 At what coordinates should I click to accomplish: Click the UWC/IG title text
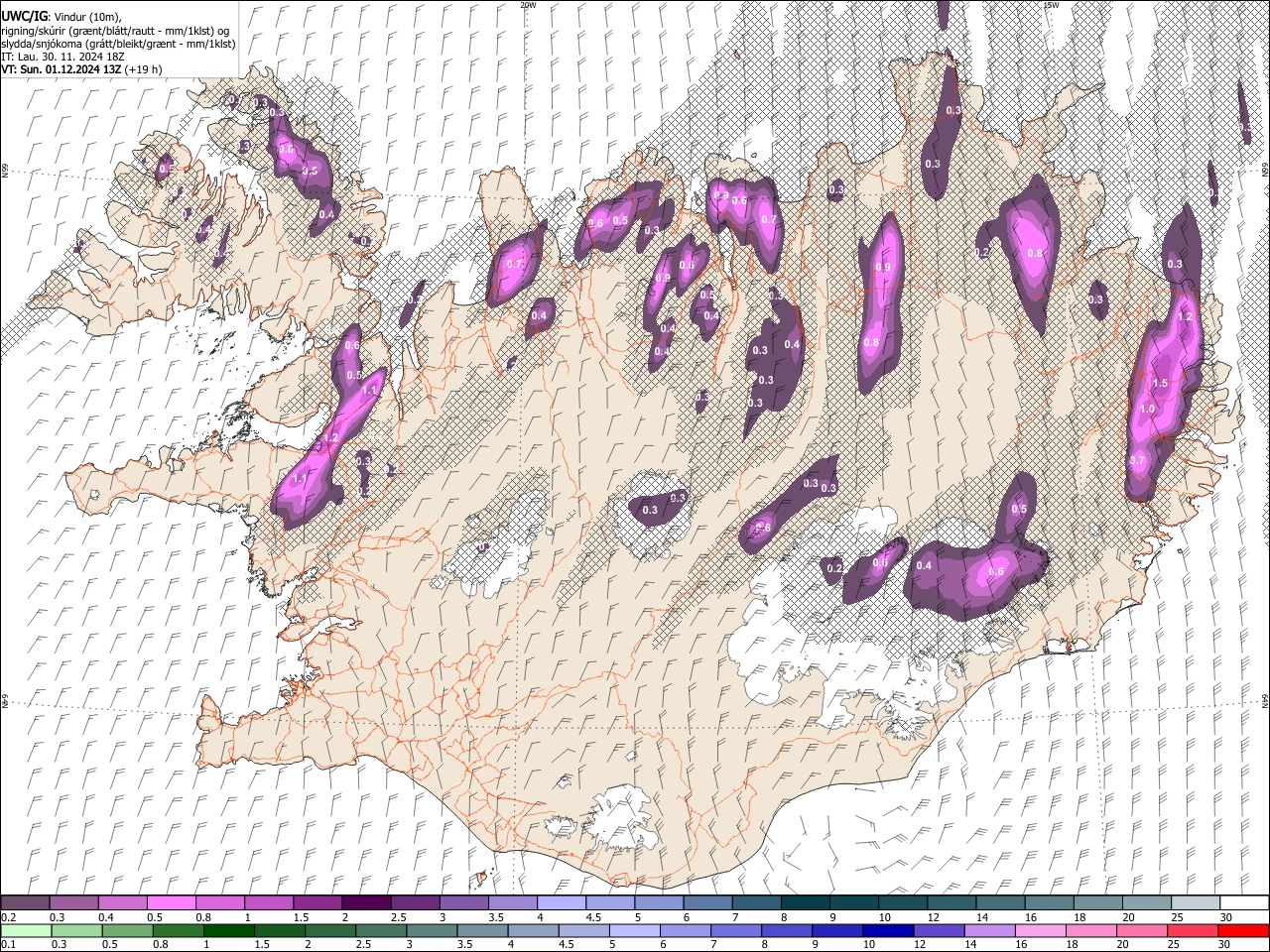[23, 16]
